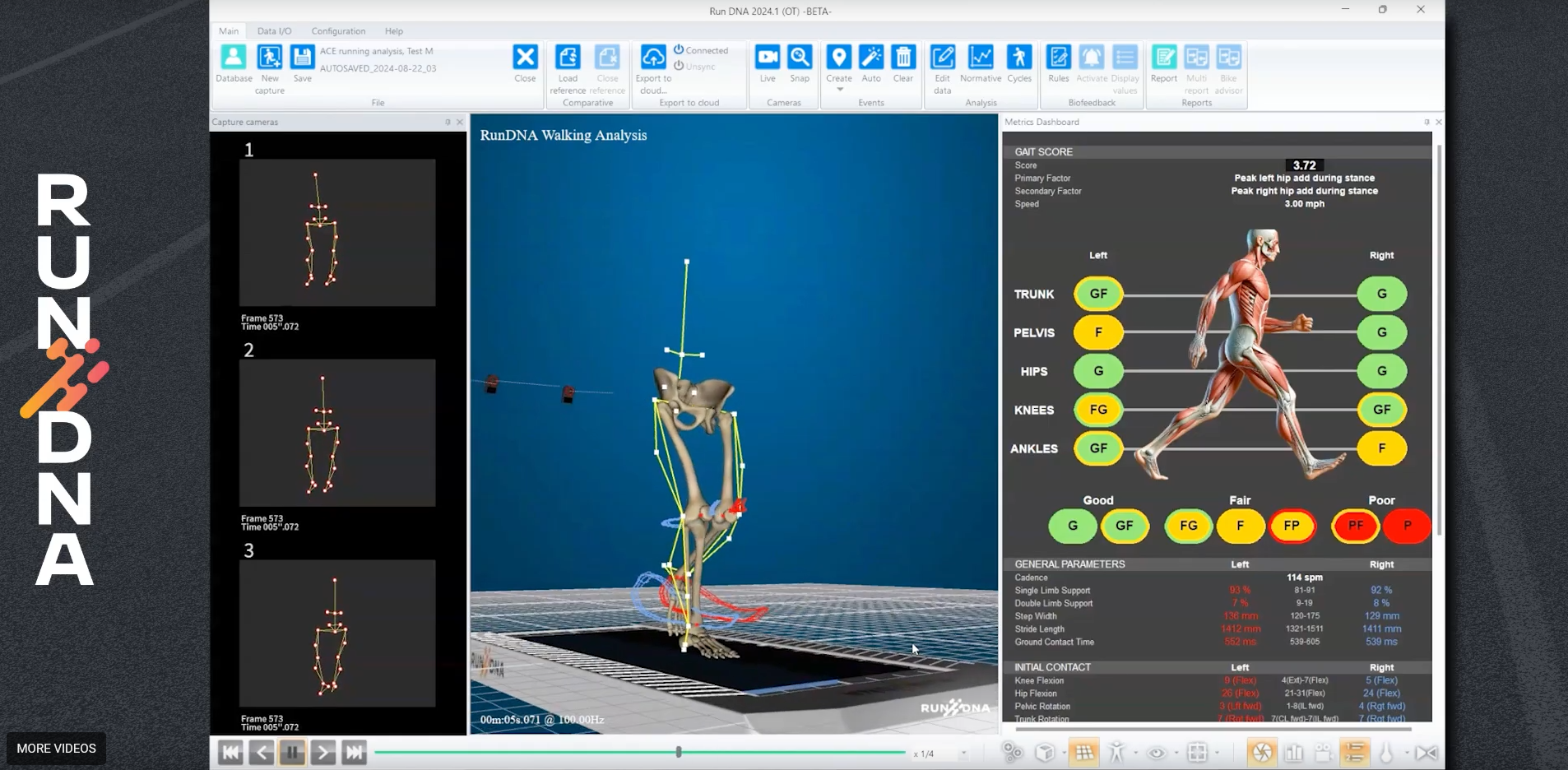Image resolution: width=1568 pixels, height=770 pixels.
Task: Expand the frame view dropdown arrow
Action: tap(1217, 753)
